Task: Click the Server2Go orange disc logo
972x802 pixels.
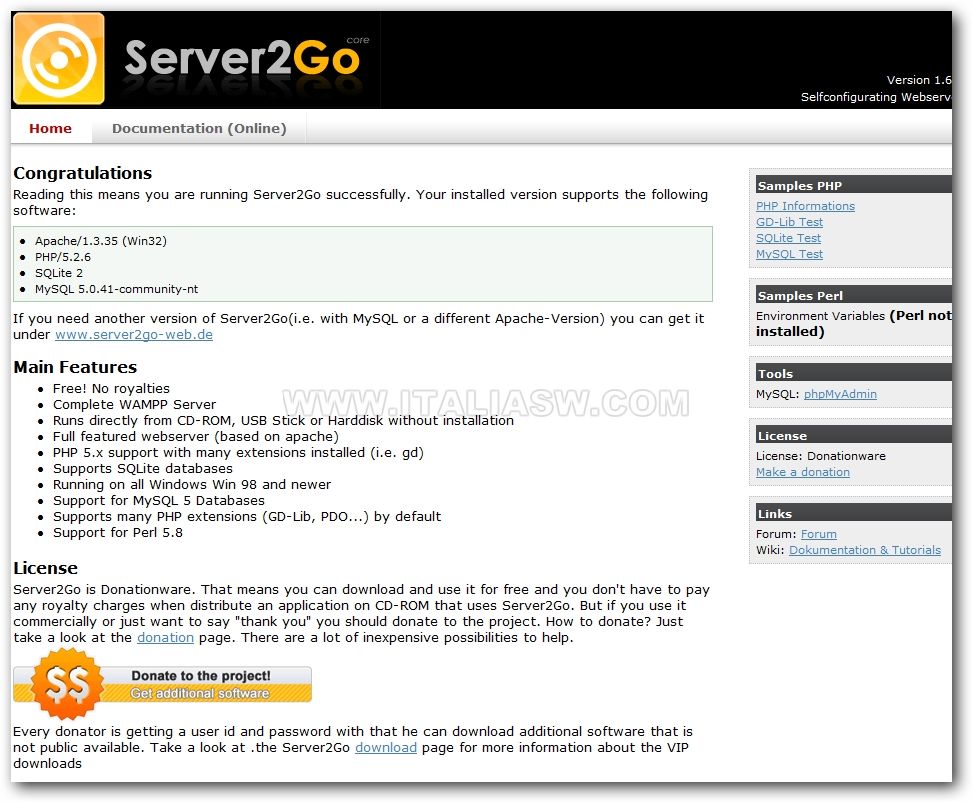Action: [59, 59]
